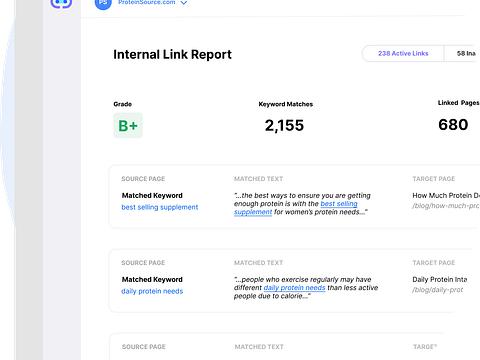The image size is (480, 360).
Task: Click the Linked Pages label
Action: click(x=459, y=103)
